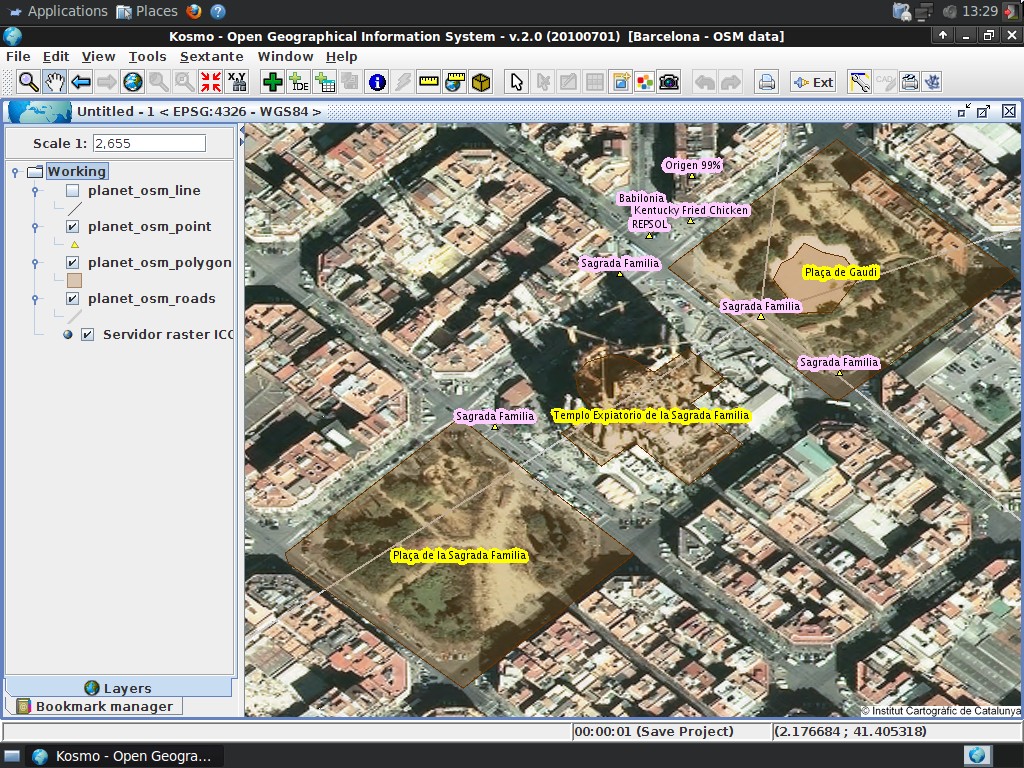This screenshot has height=768, width=1024.
Task: Open the Bookmark manager panel
Action: [104, 707]
